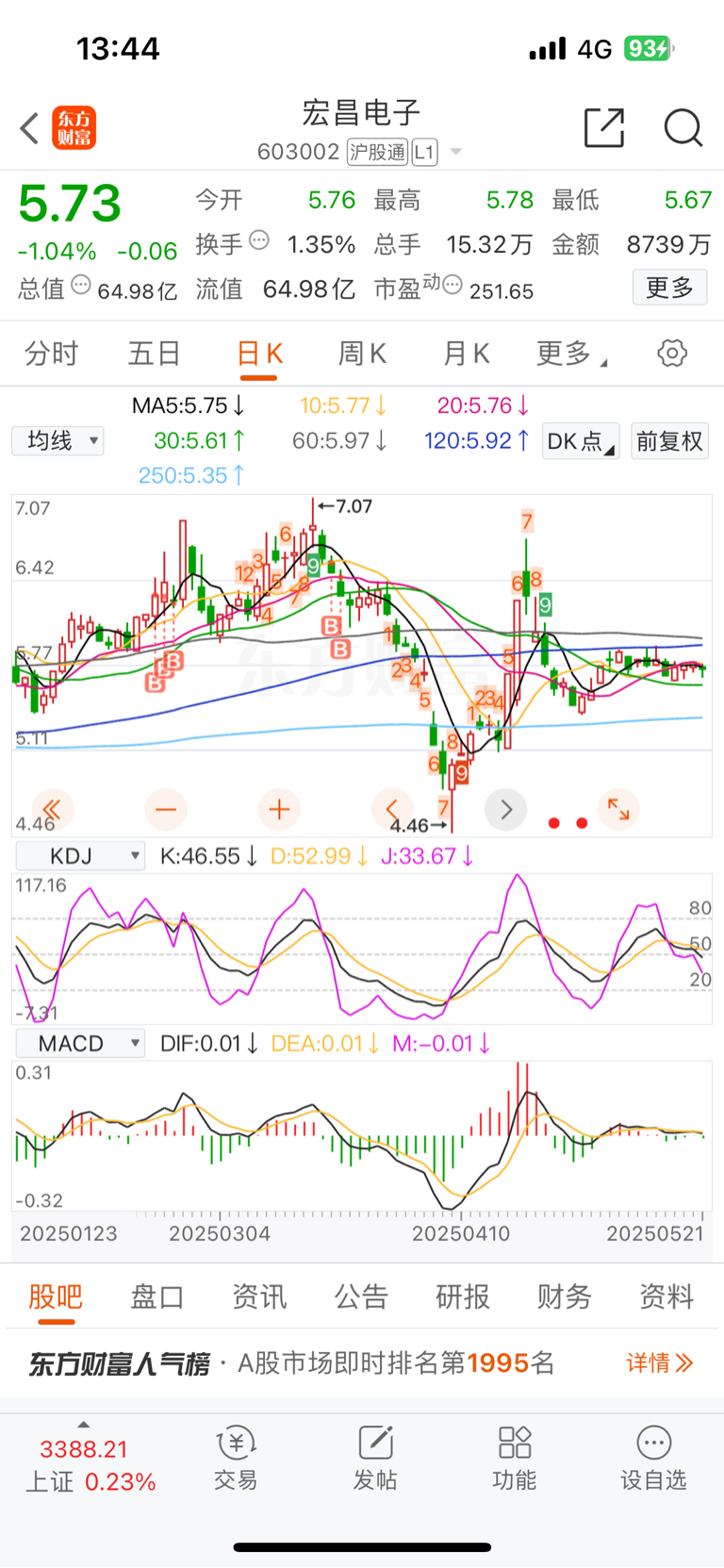This screenshot has height=1568, width=724.
Task: Tap the 20250410 date label
Action: (460, 1233)
